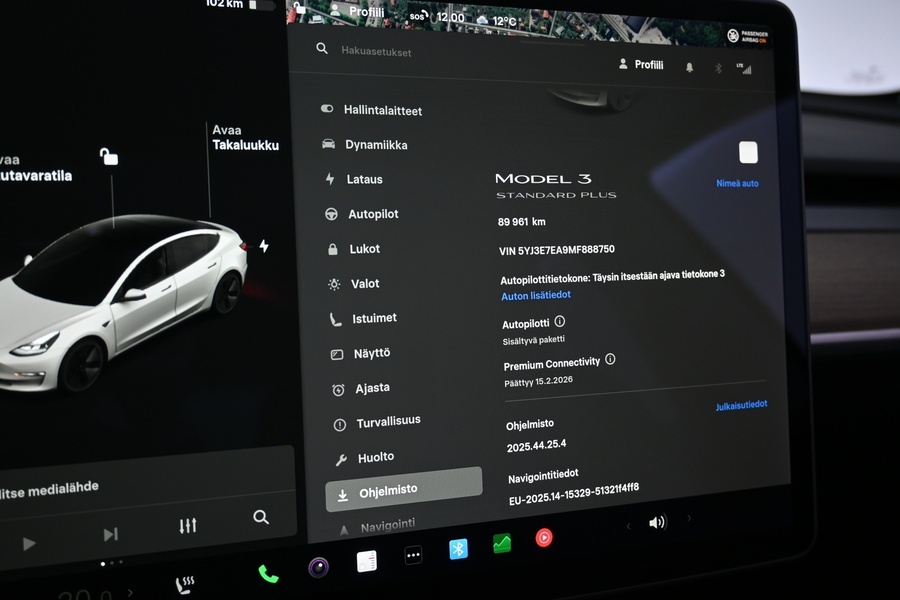Tap the search icon in the media player
The image size is (900, 600).
(x=261, y=518)
